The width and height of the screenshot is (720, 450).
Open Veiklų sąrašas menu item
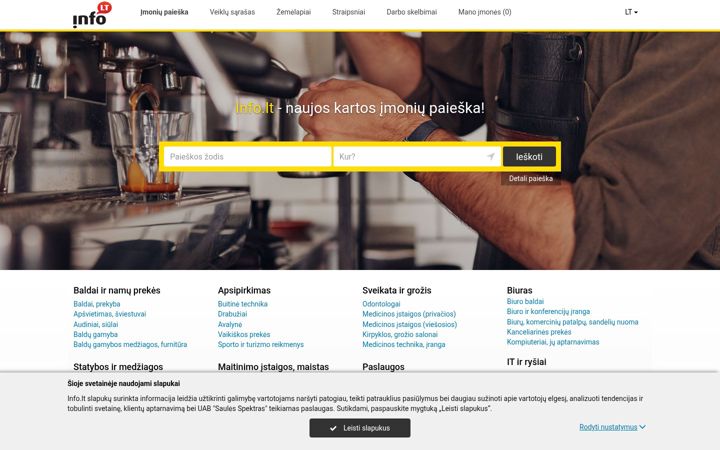[232, 12]
